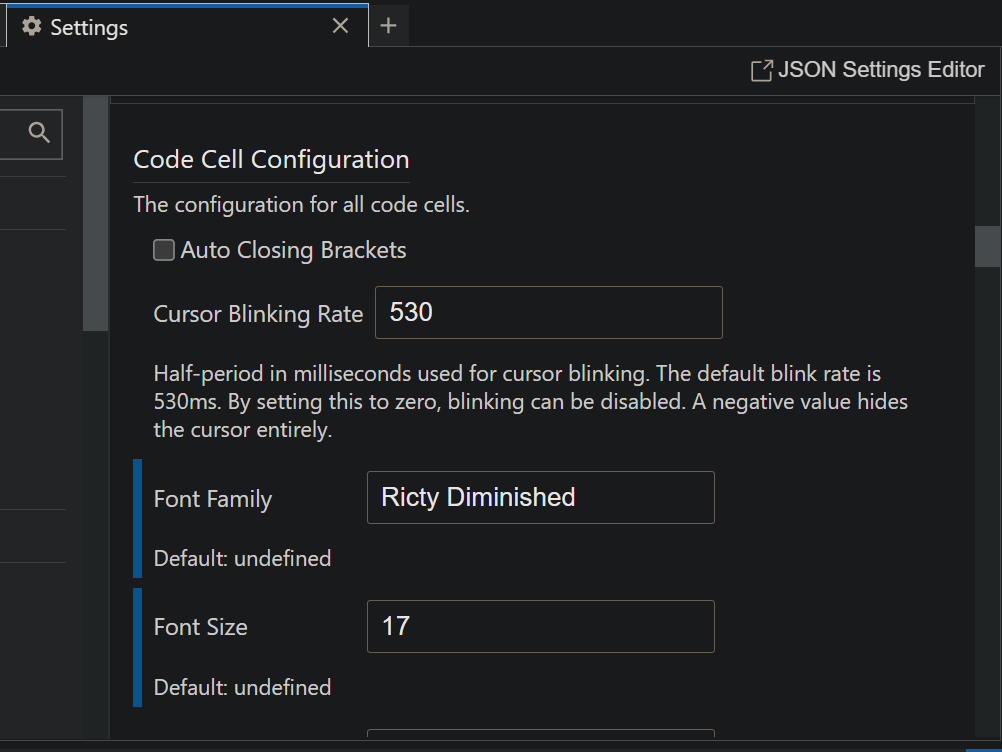Click the Half-period in milliseconds description
1002x752 pixels.
click(530, 401)
